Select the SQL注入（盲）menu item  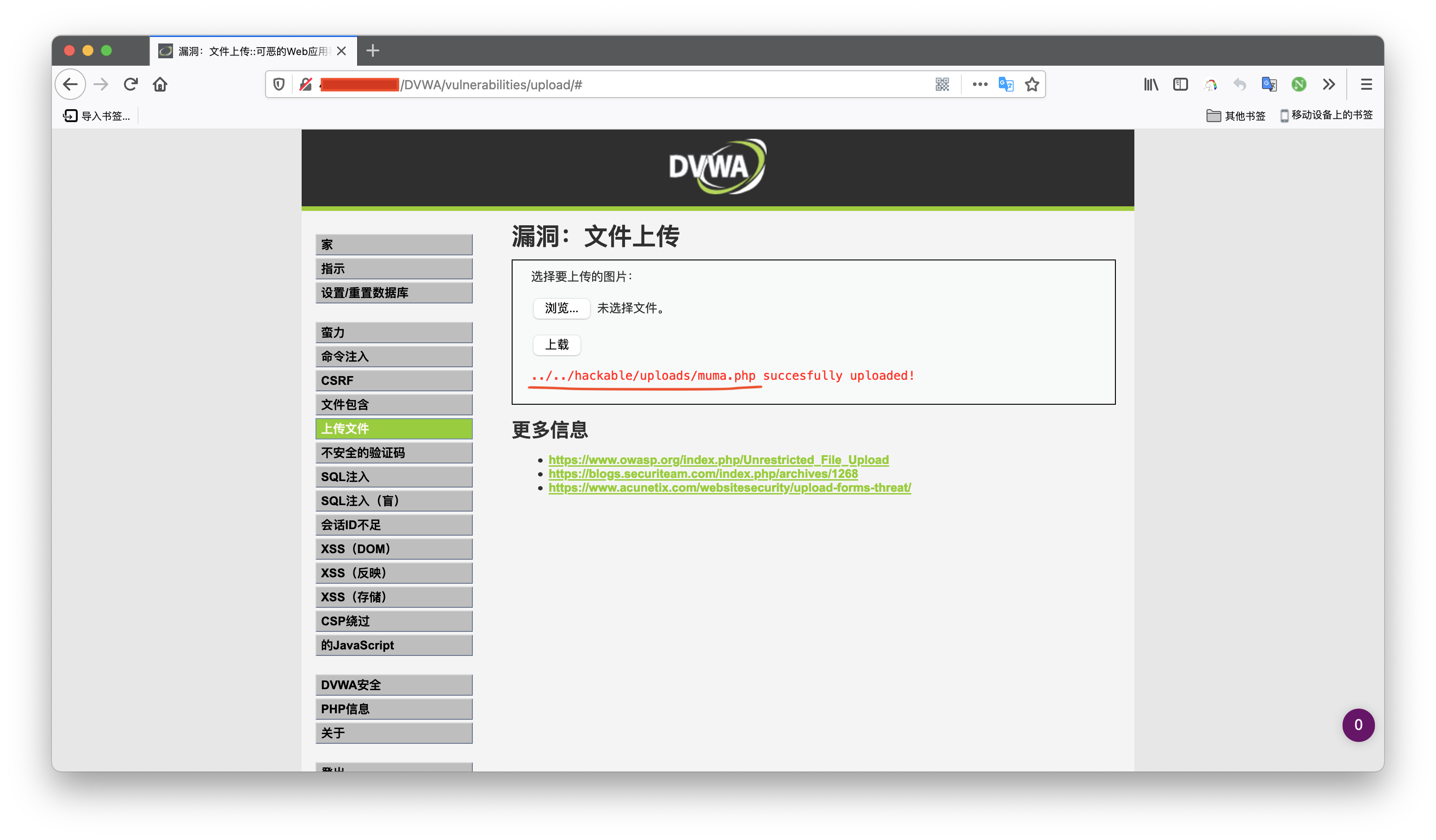point(394,501)
